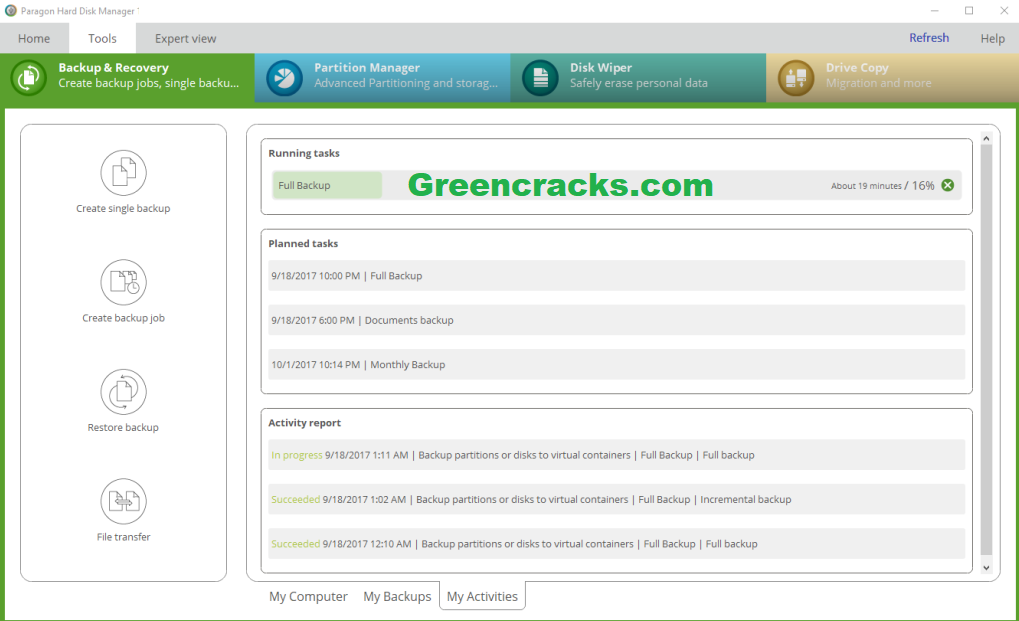Viewport: 1019px width, 621px height.
Task: Click the 'Create backup job' label
Action: (123, 318)
